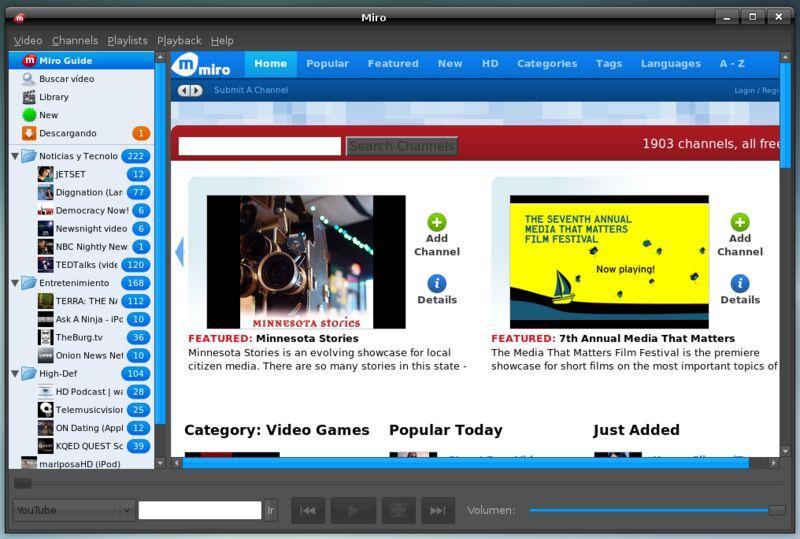Click the guide horizontal scrollbar
This screenshot has height=539, width=800.
[465, 463]
